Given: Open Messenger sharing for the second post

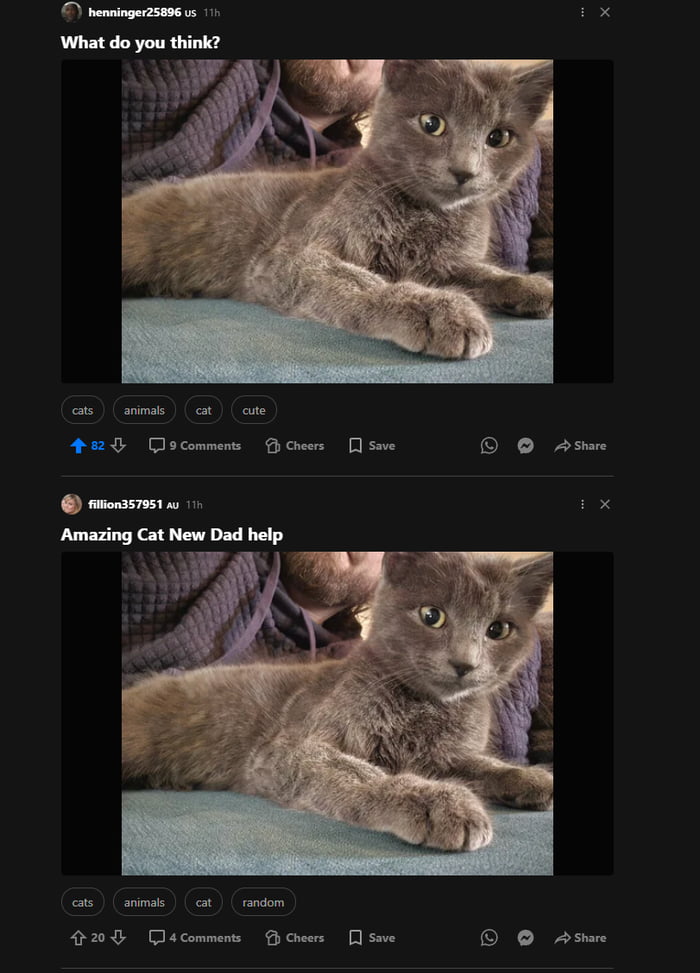Looking at the screenshot, I should pos(525,938).
